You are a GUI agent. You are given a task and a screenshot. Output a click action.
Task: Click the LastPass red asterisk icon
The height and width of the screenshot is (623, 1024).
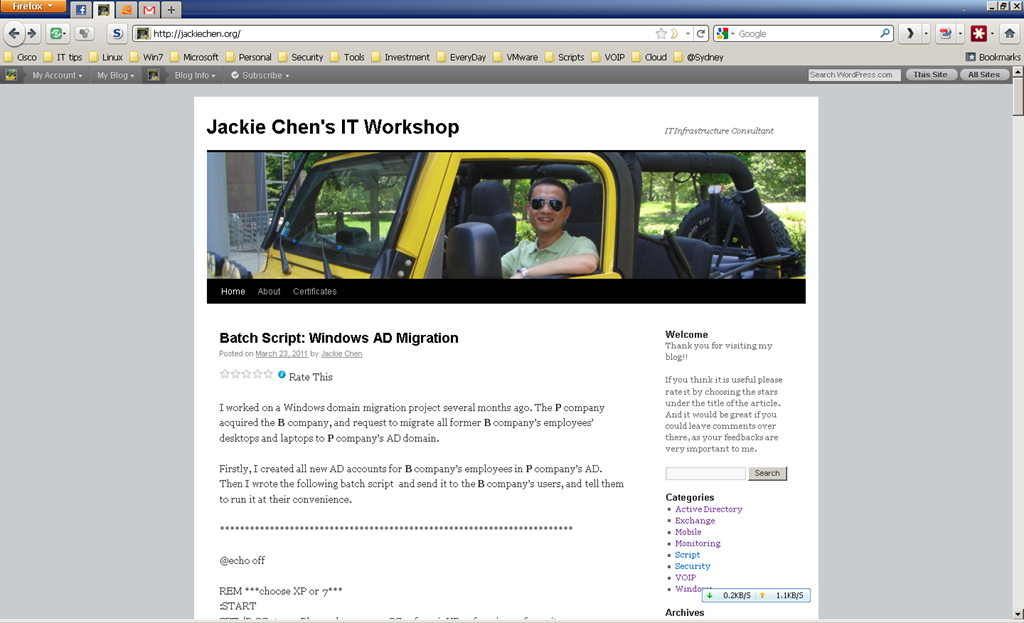click(978, 33)
